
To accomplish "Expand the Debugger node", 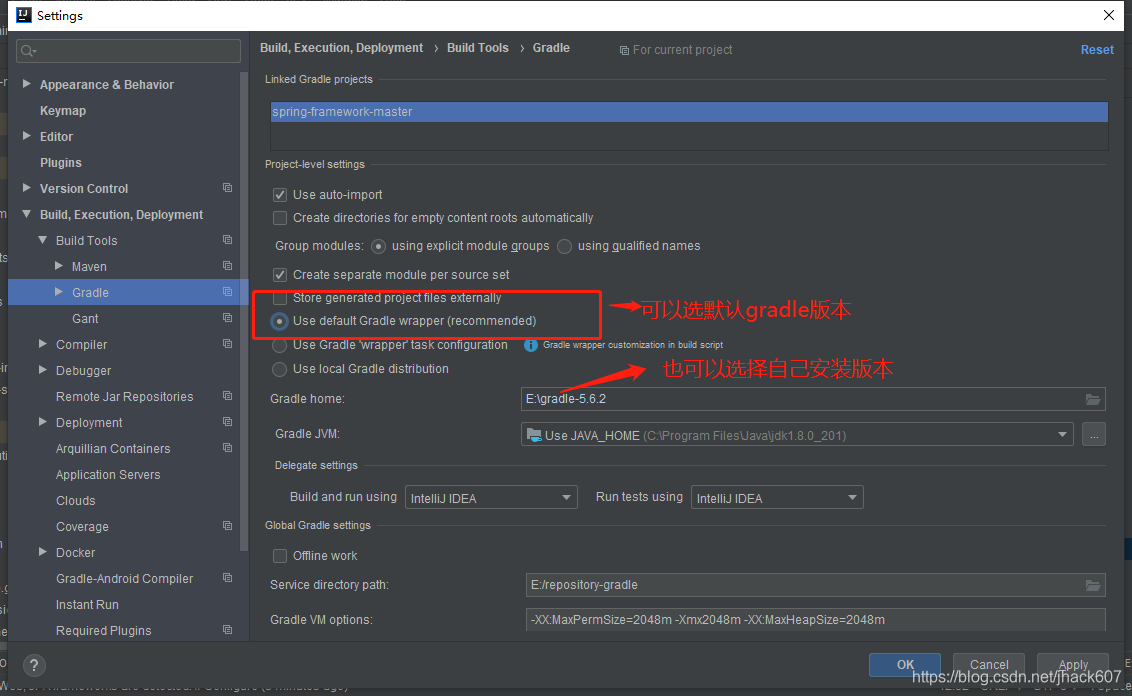I will (x=43, y=370).
